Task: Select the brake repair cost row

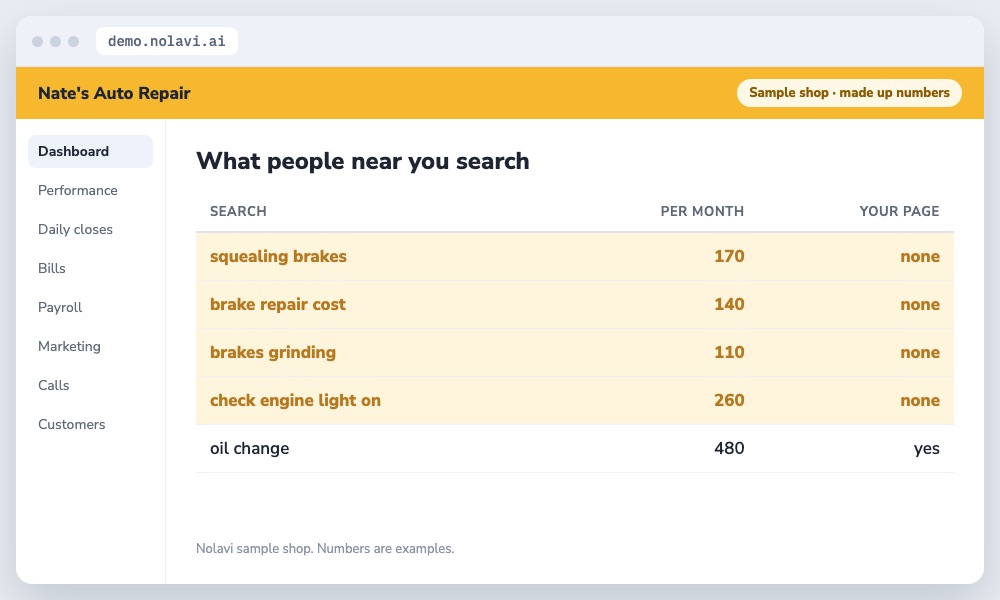Action: coord(575,304)
